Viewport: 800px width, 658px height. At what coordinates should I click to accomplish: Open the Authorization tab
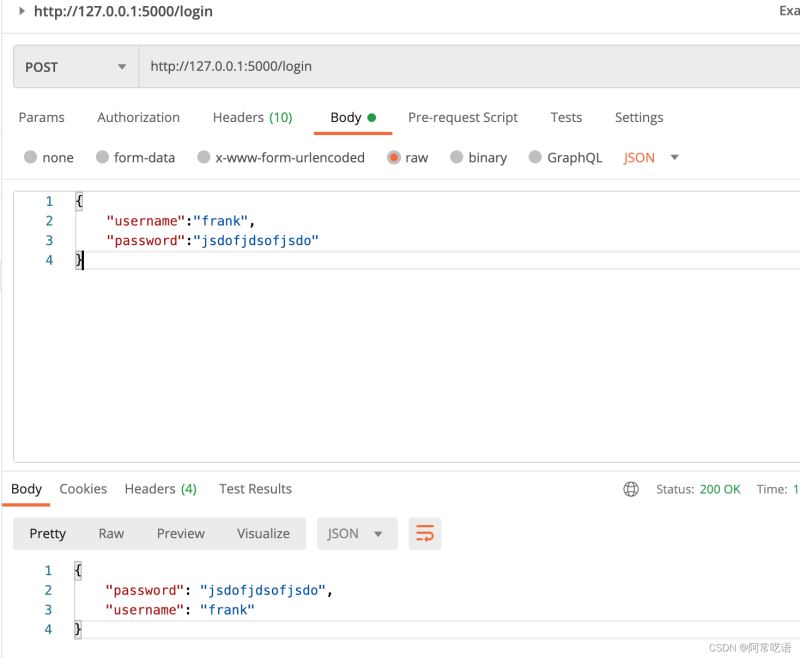pos(138,117)
